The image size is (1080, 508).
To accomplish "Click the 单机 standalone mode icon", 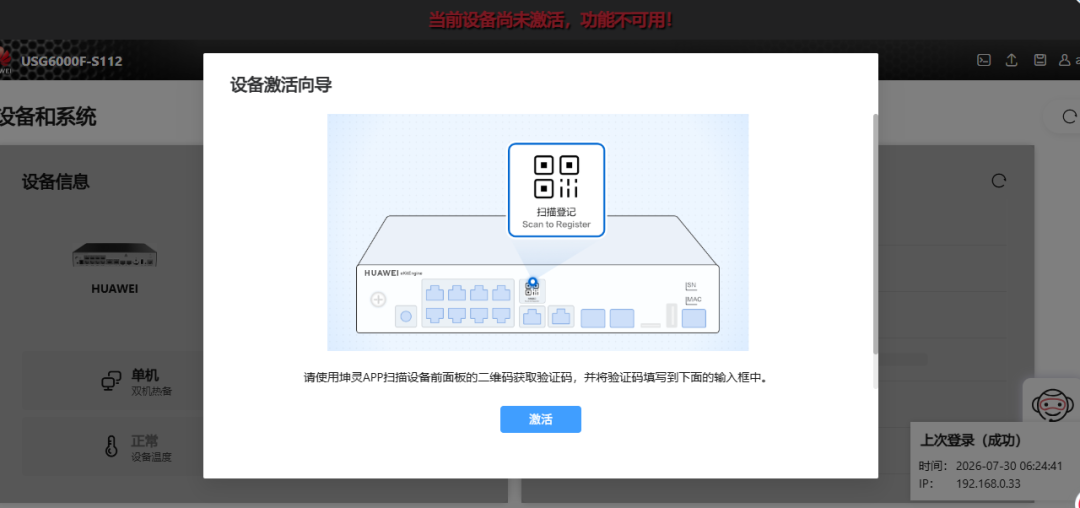I will [111, 382].
